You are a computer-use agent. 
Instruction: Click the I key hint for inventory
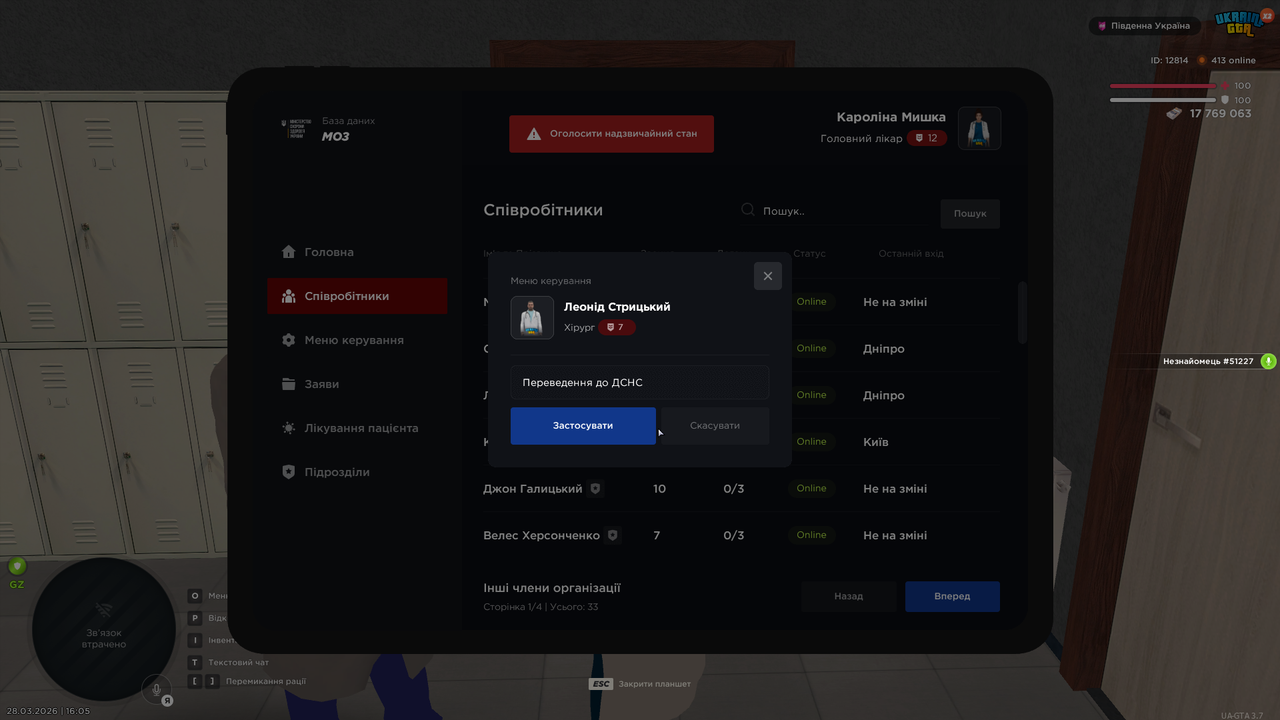tap(195, 640)
